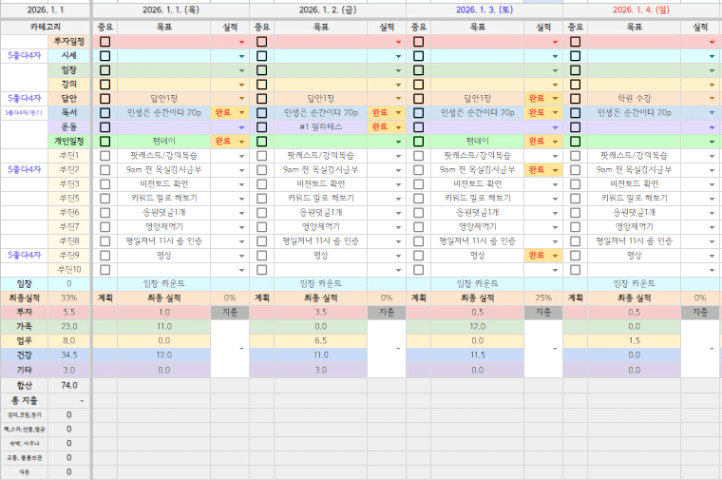The height and width of the screenshot is (480, 722).
Task: Tick the 루틴10 checkbox for 2026.1.4 (일)
Action: (575, 270)
